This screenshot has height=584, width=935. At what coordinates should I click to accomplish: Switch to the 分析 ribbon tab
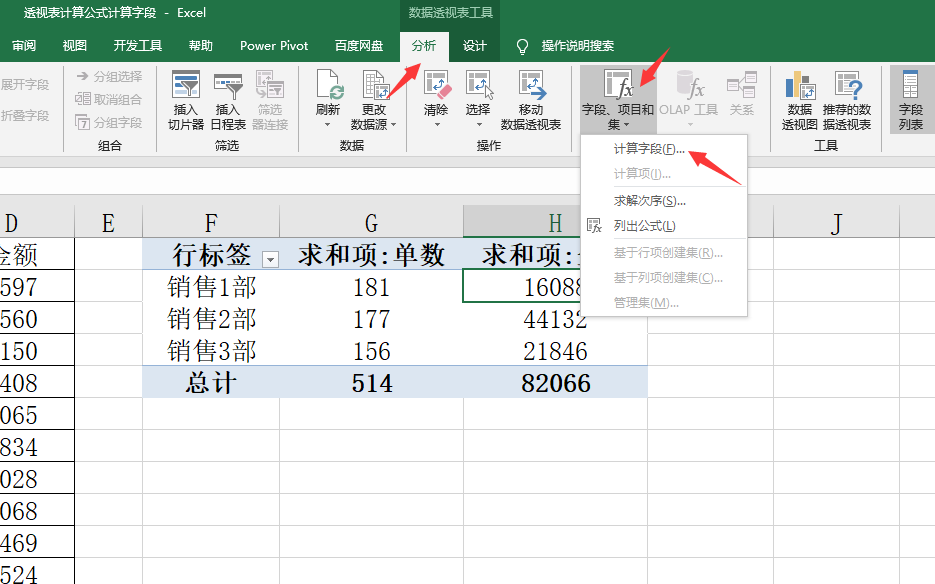point(424,46)
